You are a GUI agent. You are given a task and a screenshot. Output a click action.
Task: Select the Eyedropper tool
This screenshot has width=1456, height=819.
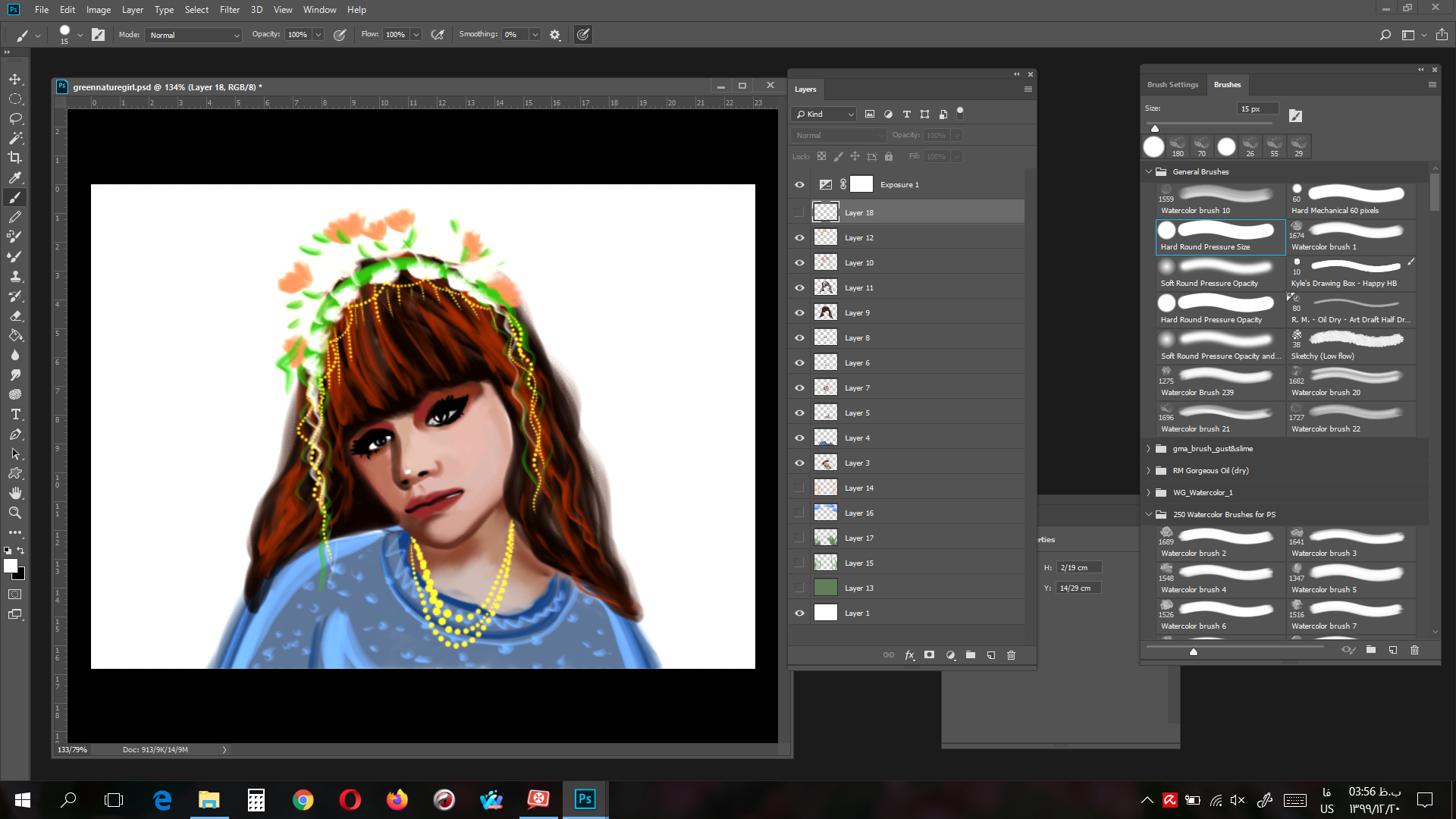pyautogui.click(x=15, y=177)
